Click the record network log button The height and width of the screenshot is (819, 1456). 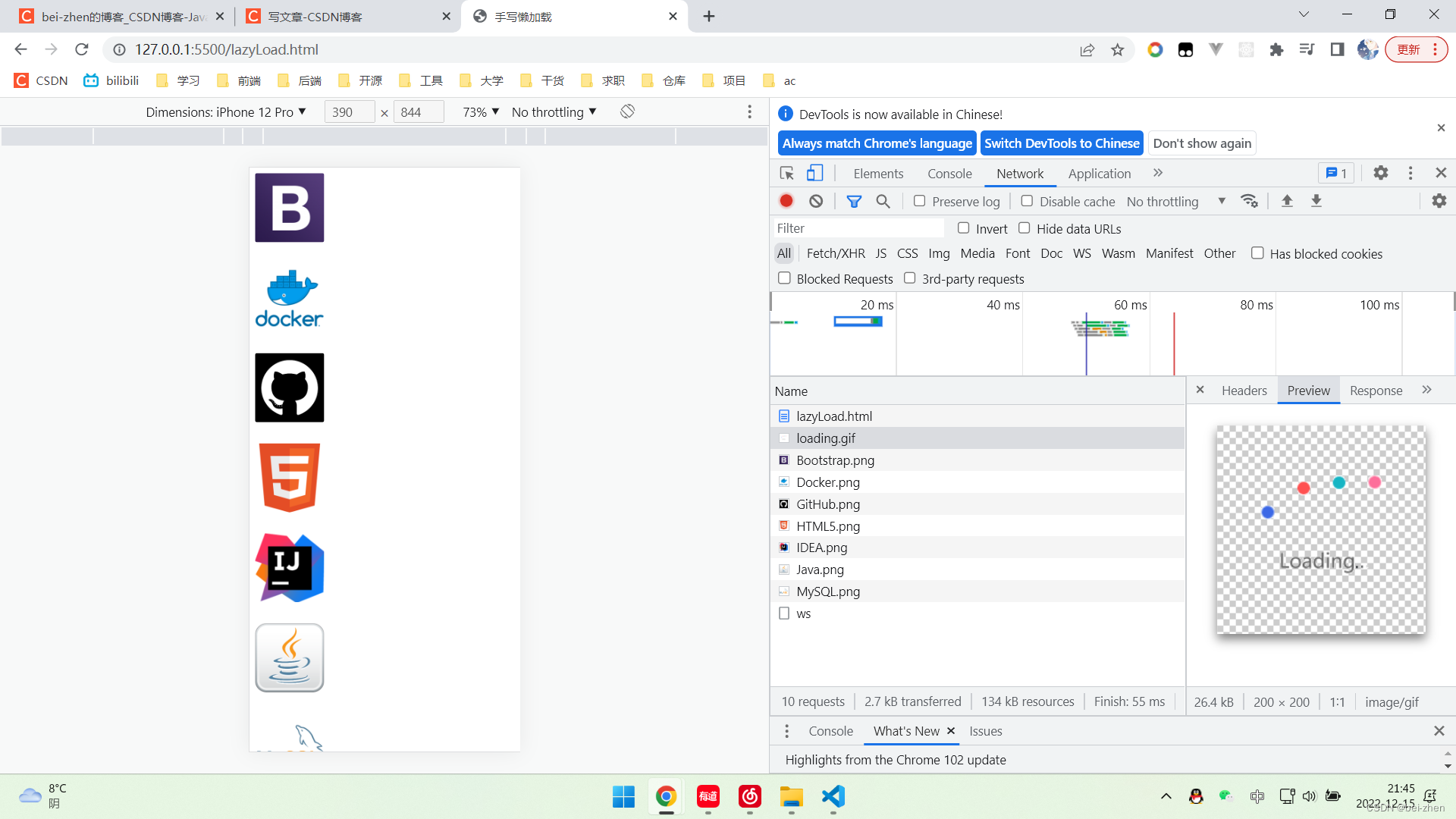(787, 200)
